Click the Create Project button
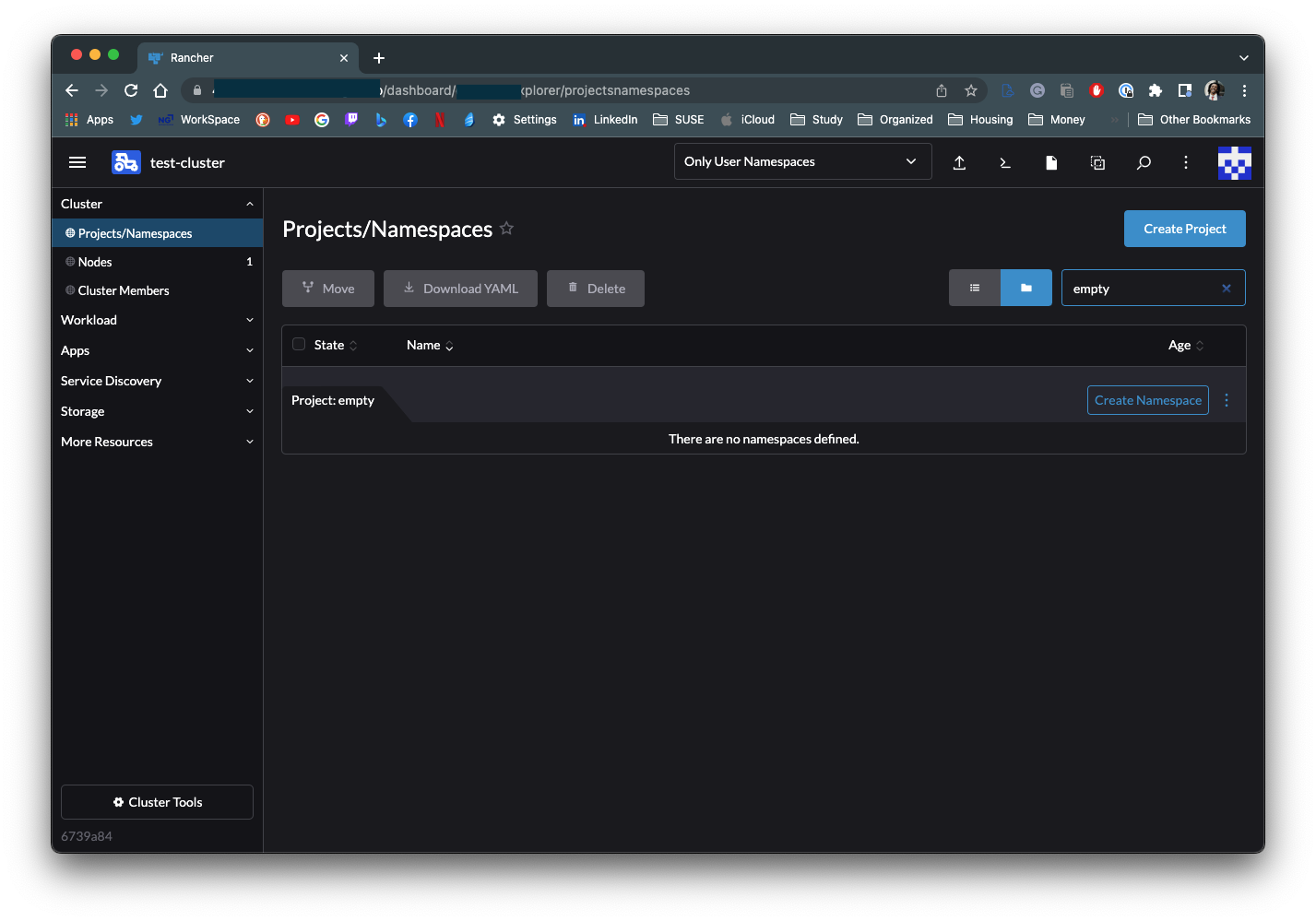This screenshot has height=921, width=1316. coord(1184,228)
